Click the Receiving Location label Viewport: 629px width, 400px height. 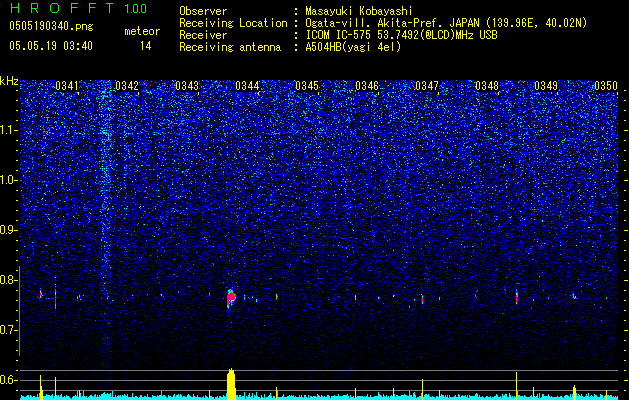[x=233, y=23]
